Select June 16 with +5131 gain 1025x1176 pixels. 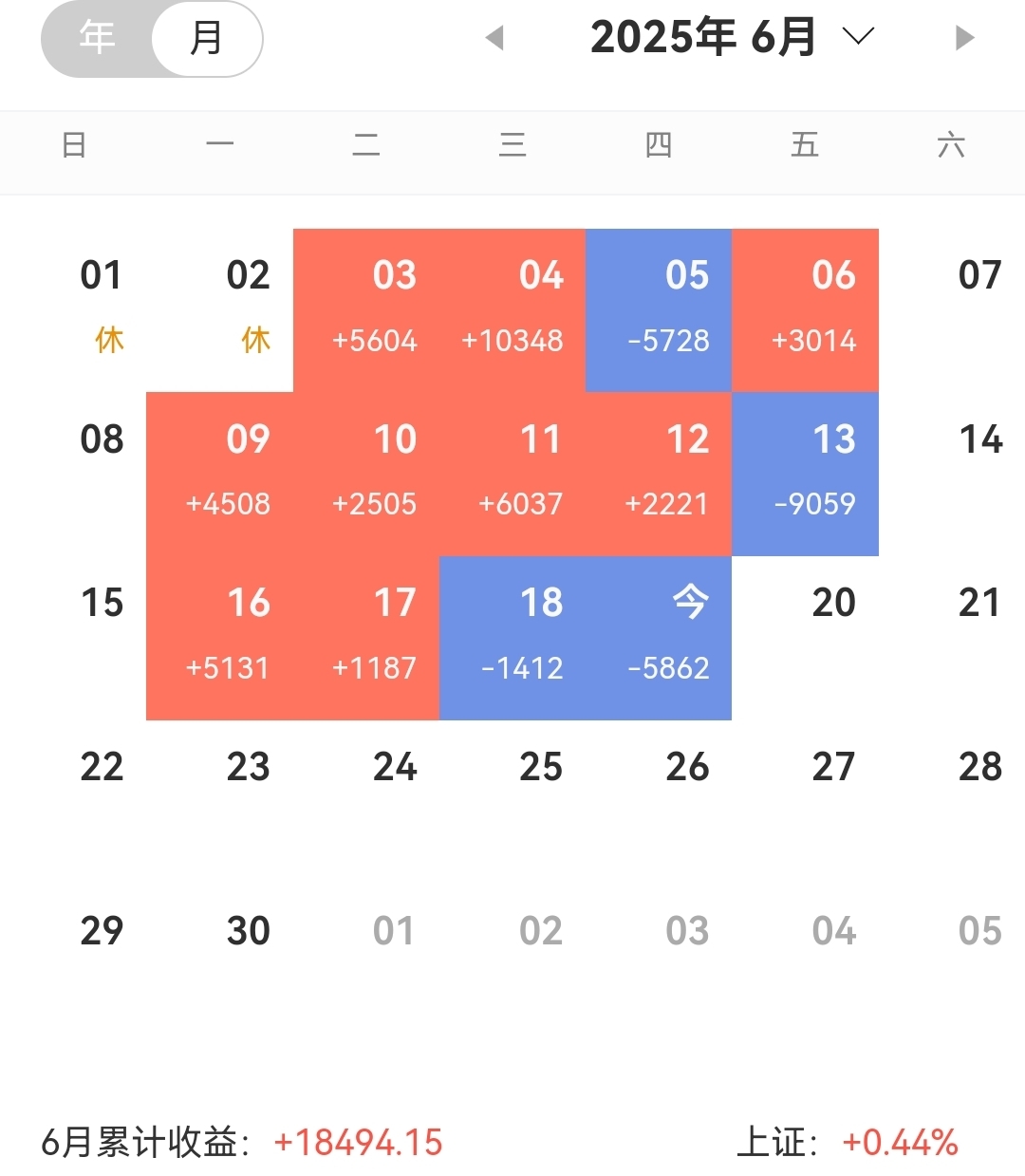[220, 638]
